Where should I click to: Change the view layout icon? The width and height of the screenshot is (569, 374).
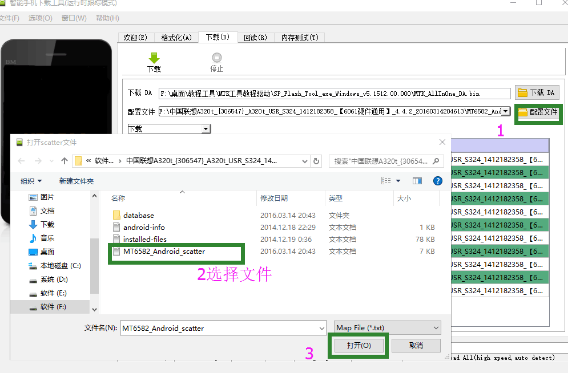[386, 180]
